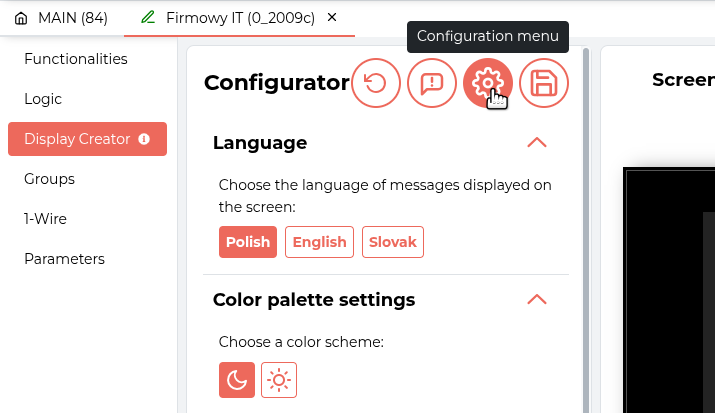Go to the Groups section
This screenshot has height=413, width=715.
pyautogui.click(x=50, y=179)
